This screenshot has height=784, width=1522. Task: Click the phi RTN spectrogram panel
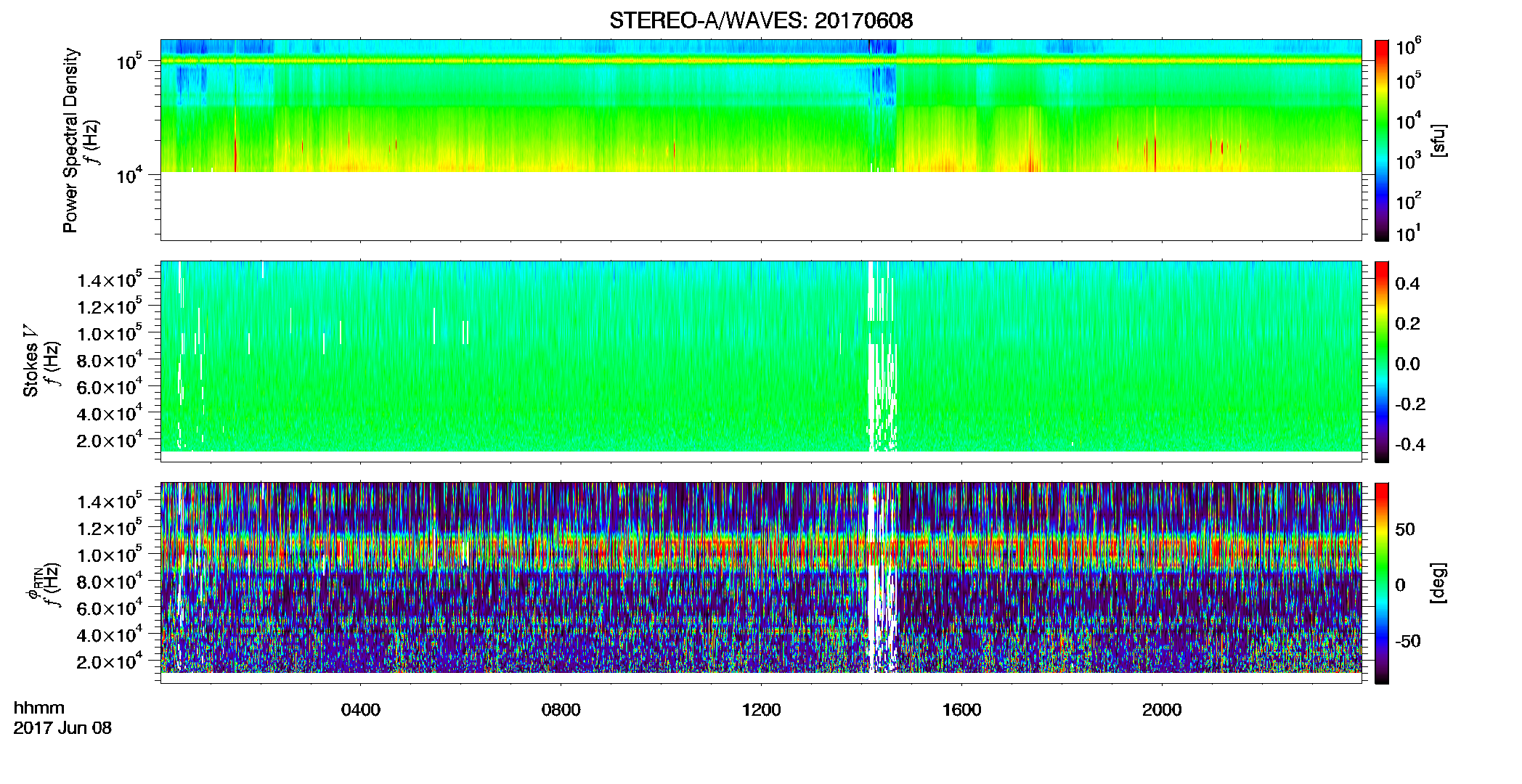tap(761, 583)
